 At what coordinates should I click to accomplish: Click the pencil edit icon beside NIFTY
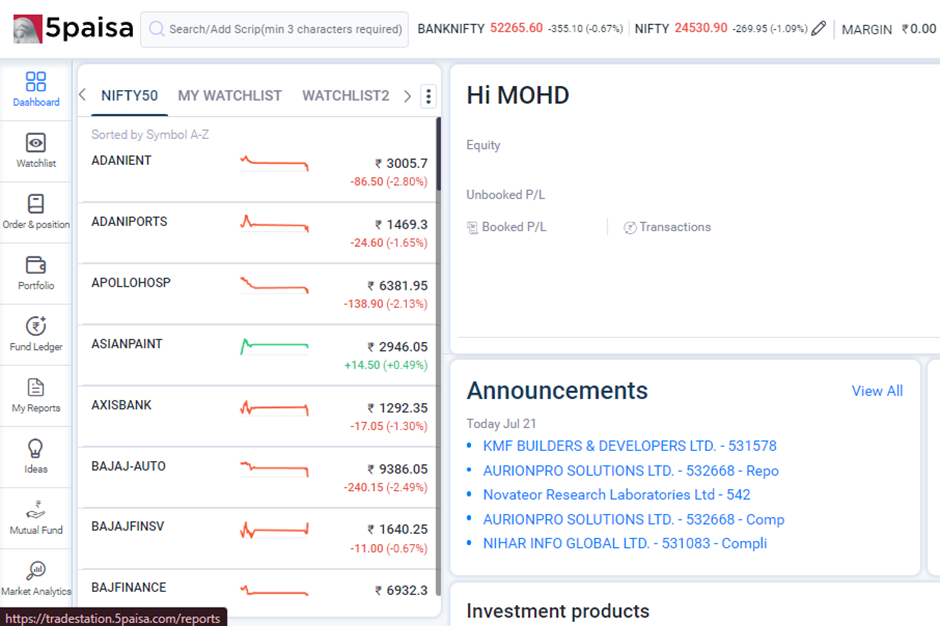(x=818, y=28)
